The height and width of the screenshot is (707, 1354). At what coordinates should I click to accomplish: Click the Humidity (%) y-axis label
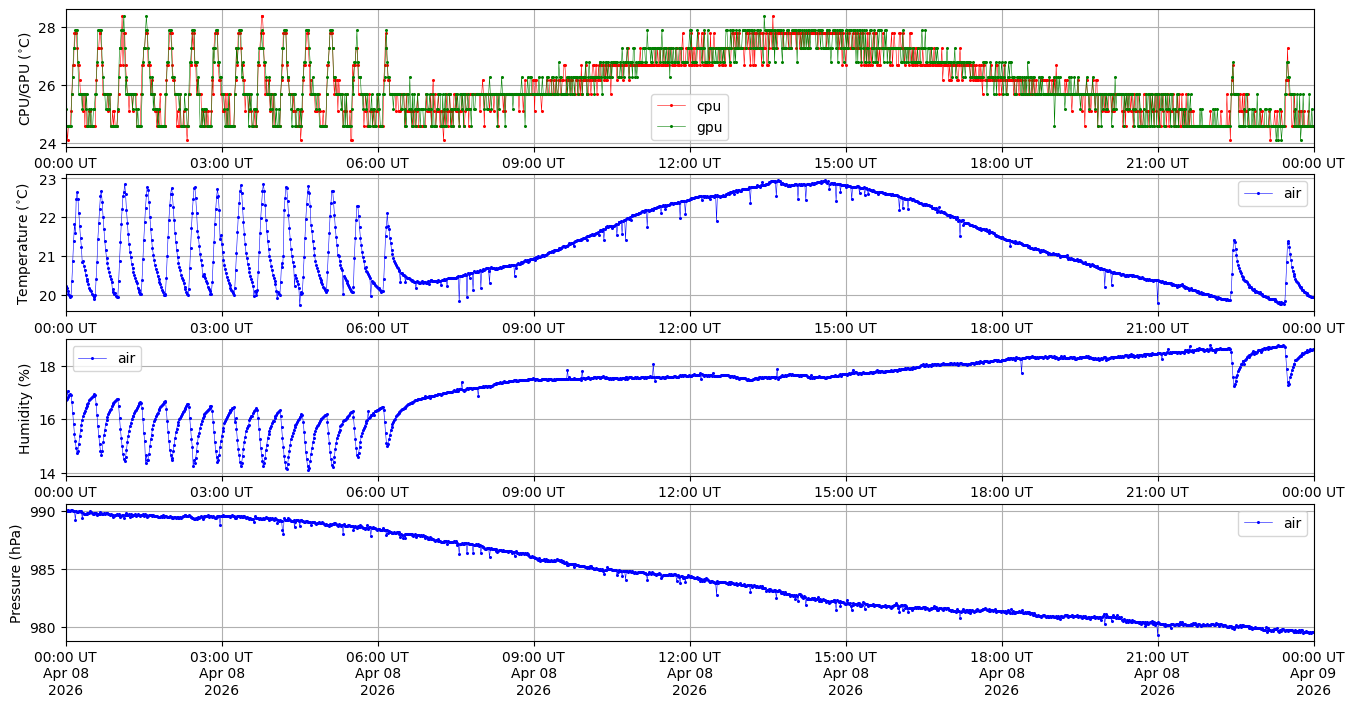[25, 408]
